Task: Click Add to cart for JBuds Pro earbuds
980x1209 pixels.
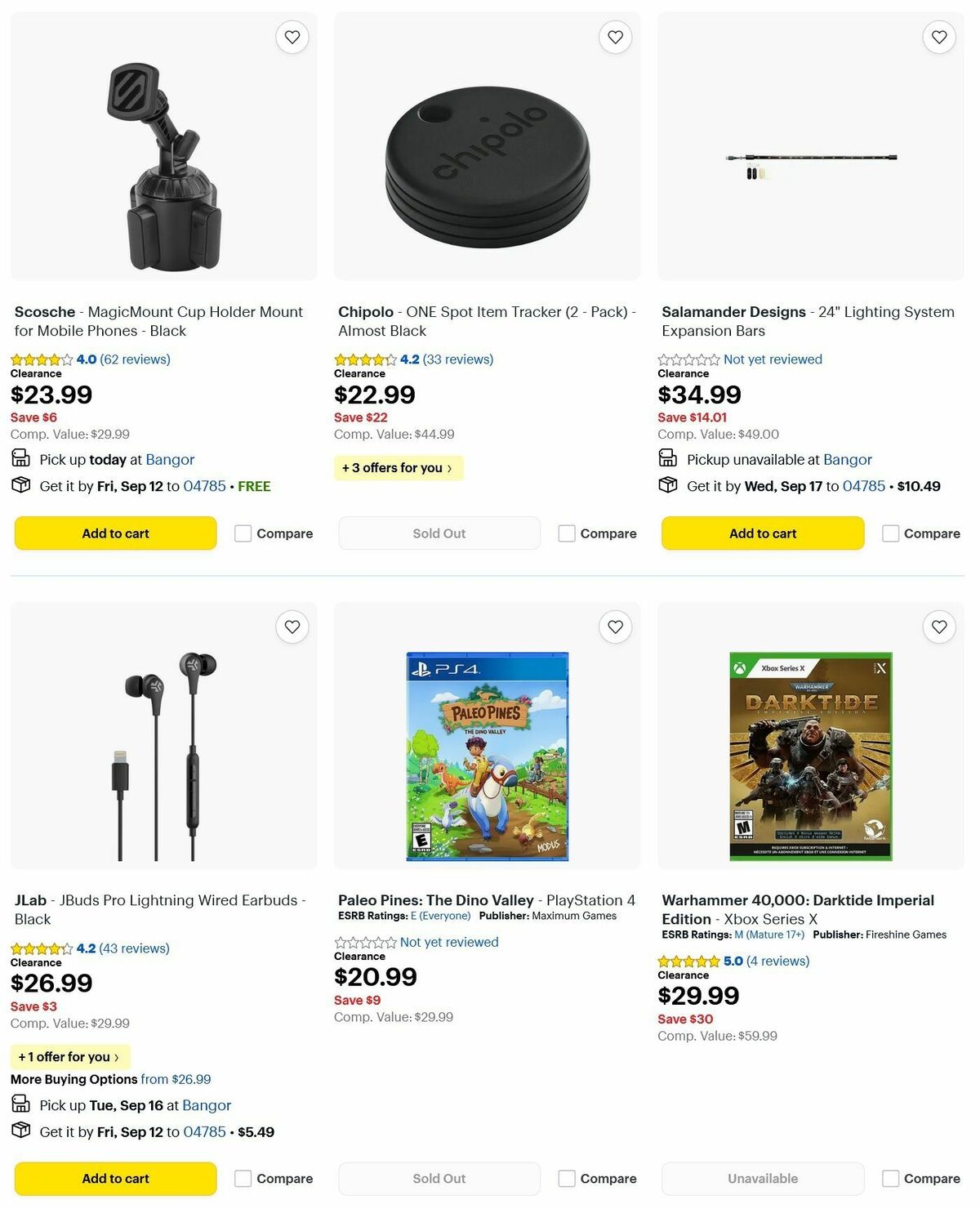Action: pos(115,1178)
